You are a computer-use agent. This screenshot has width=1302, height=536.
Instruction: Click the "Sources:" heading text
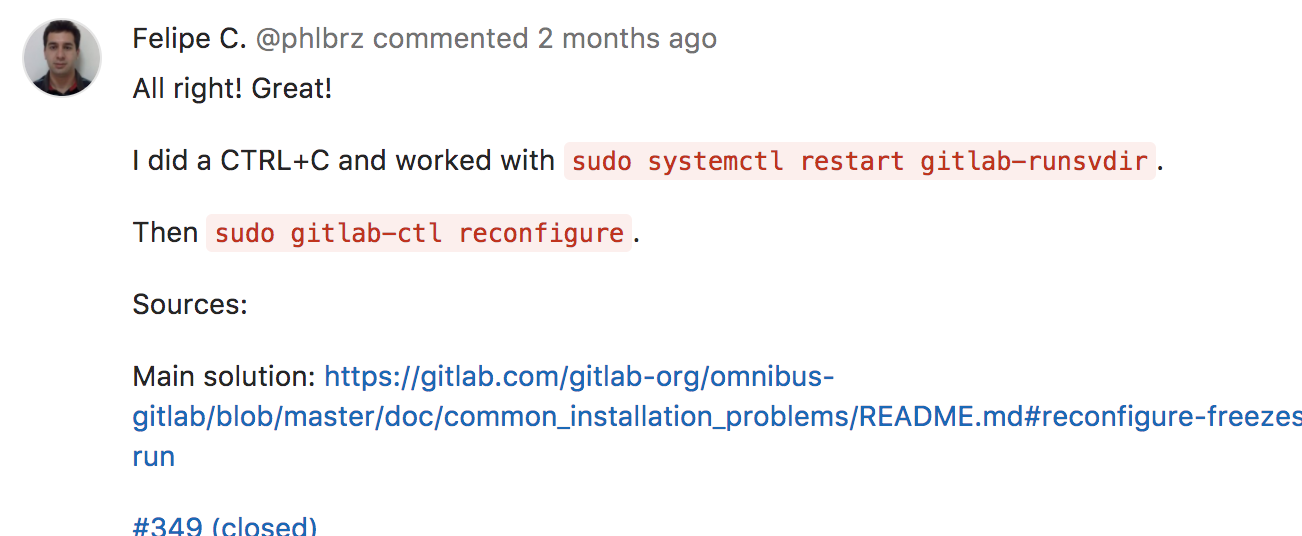tap(190, 304)
